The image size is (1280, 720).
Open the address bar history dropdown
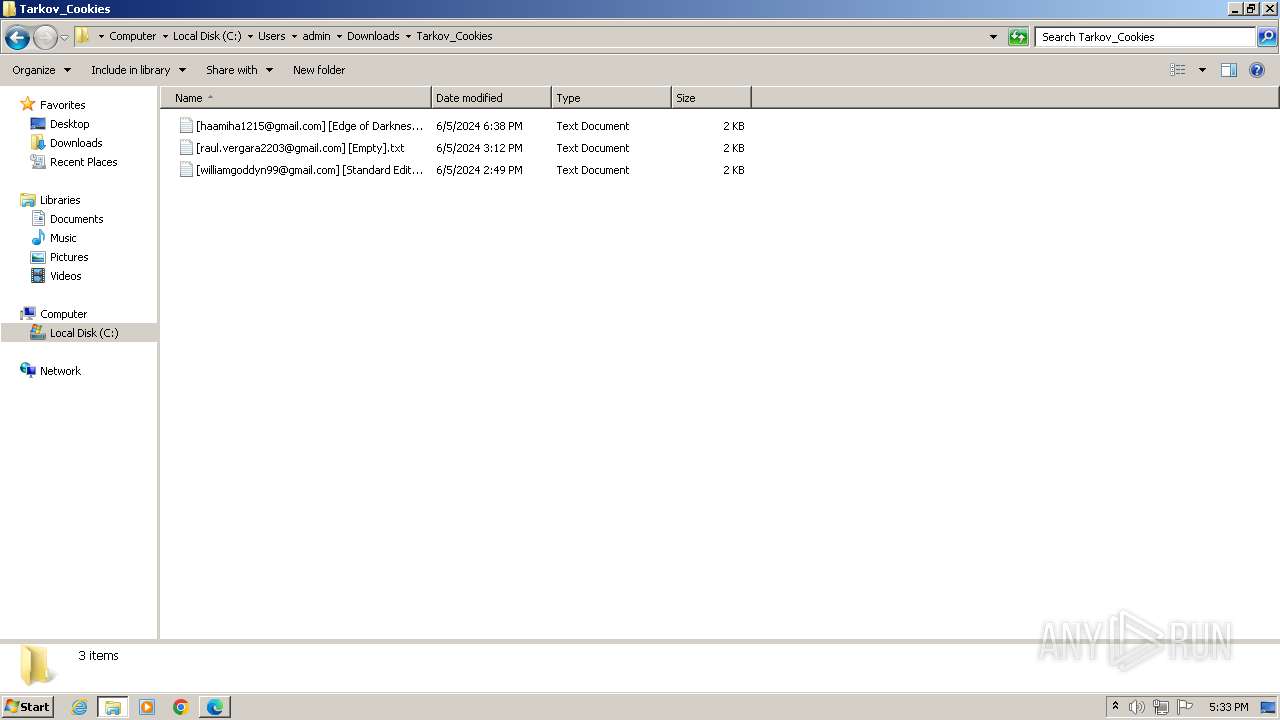pyautogui.click(x=993, y=37)
